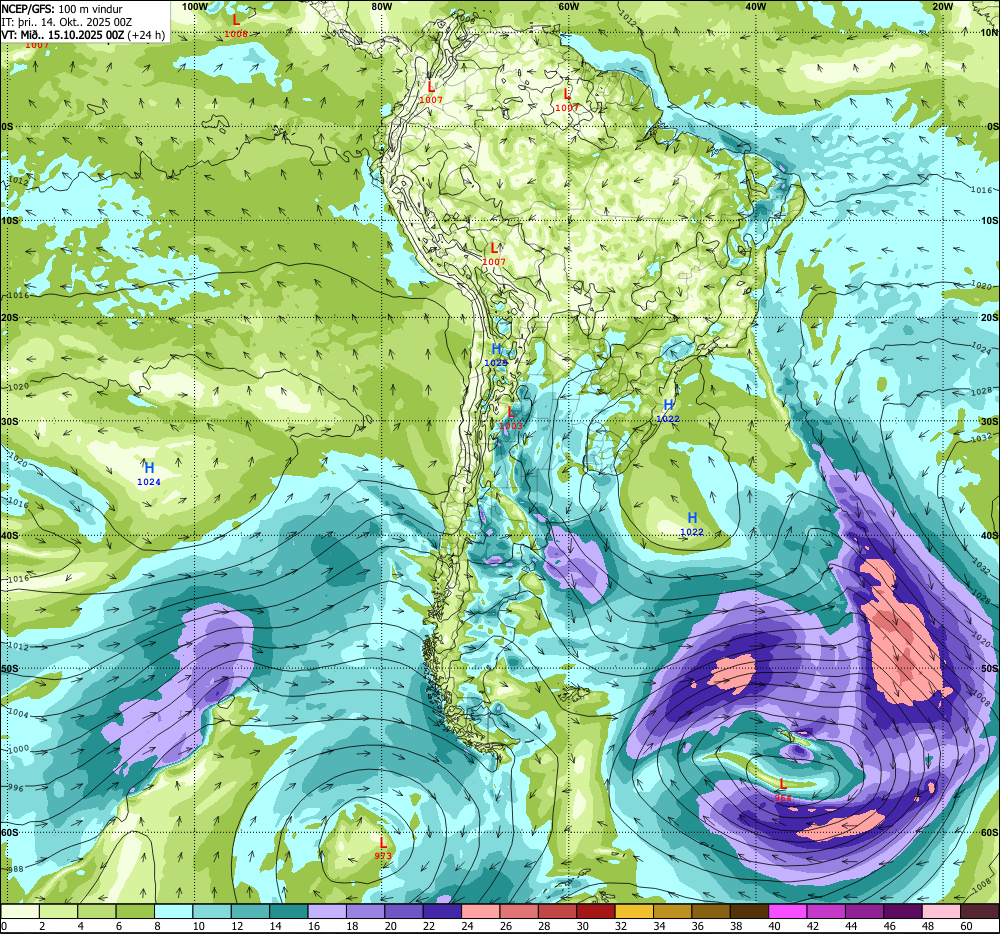Click the legend scale value 40
The height and width of the screenshot is (934, 1000).
point(775,926)
